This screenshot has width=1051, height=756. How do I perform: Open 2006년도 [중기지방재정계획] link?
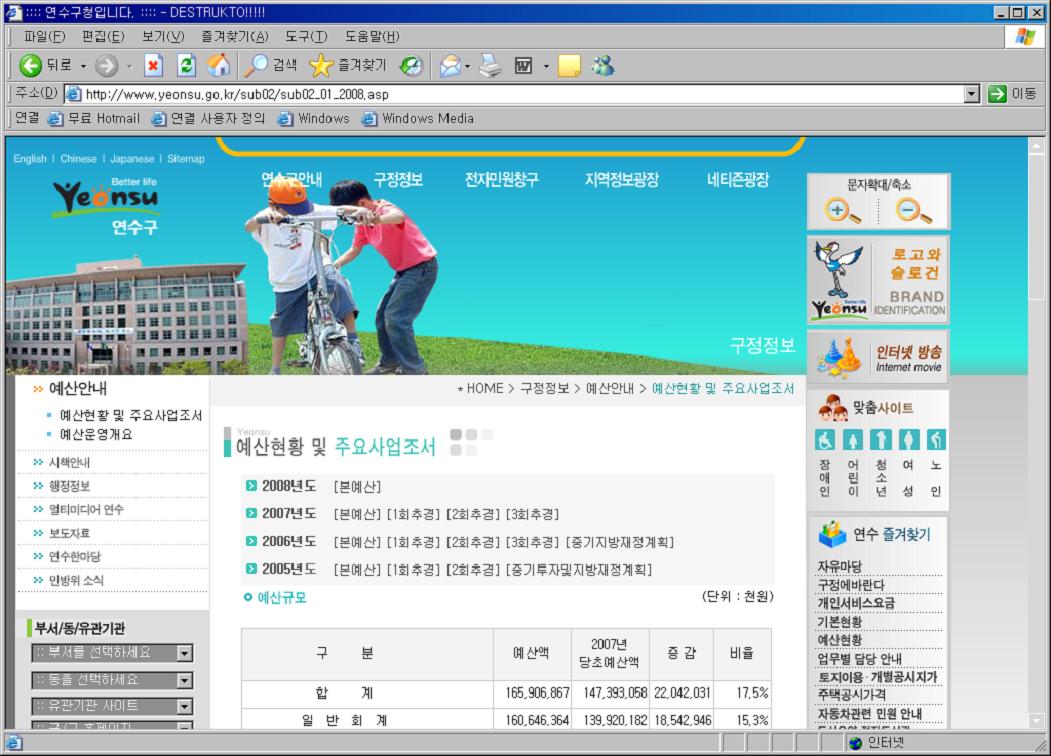tap(620, 542)
